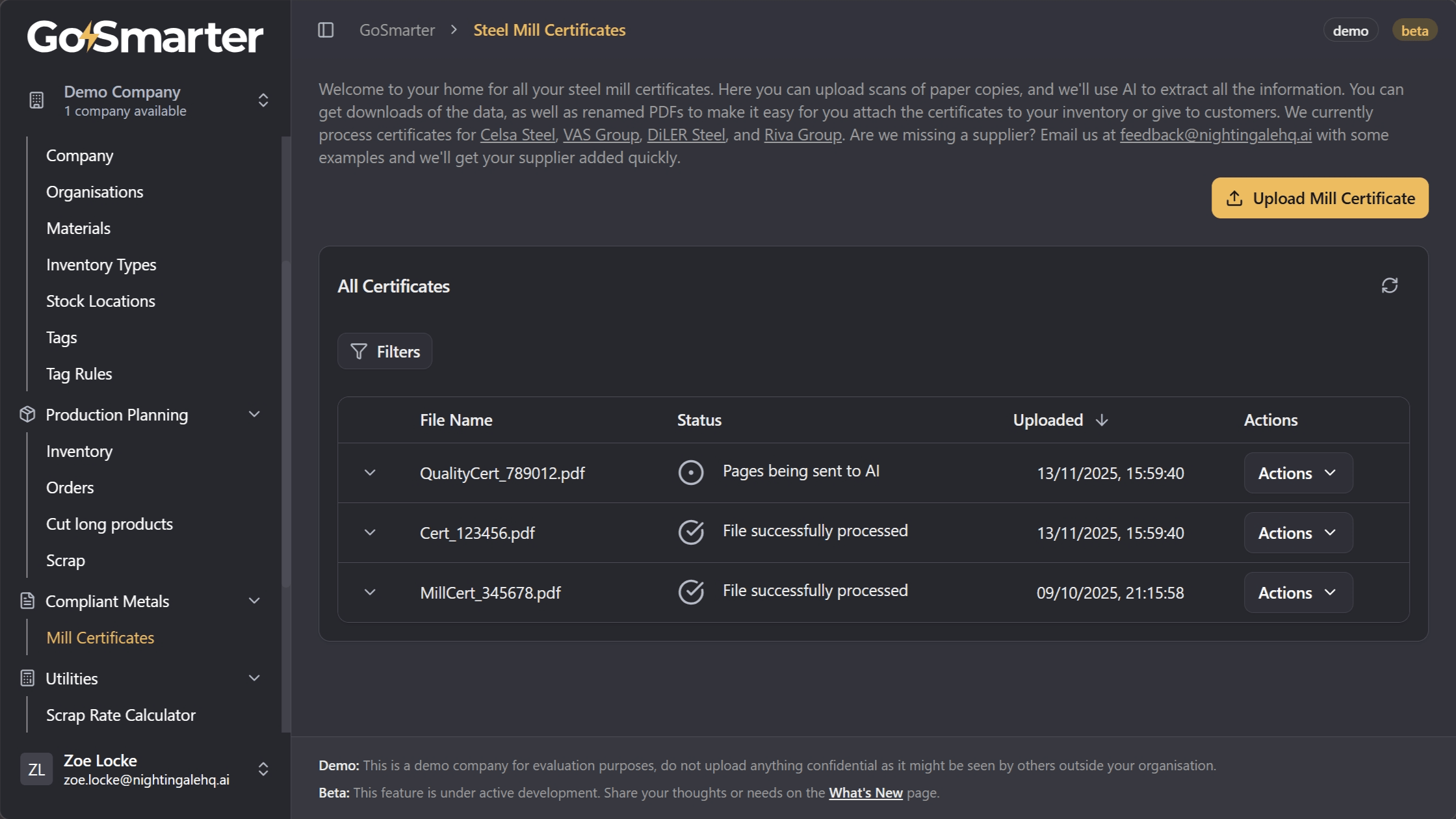Click the GoSmarter breadcrumb
Viewport: 1456px width, 819px height.
[397, 30]
